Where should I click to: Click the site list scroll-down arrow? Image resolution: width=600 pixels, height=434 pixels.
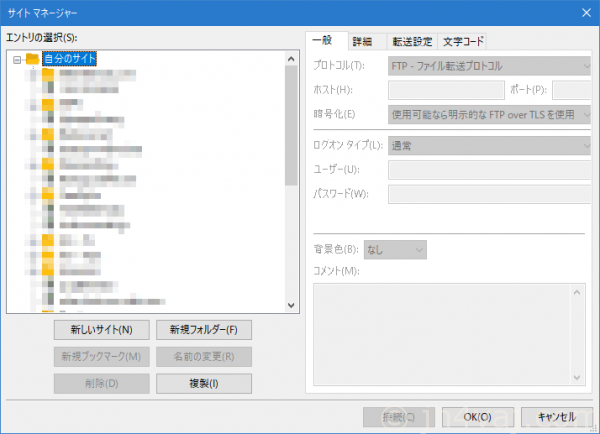[x=291, y=306]
